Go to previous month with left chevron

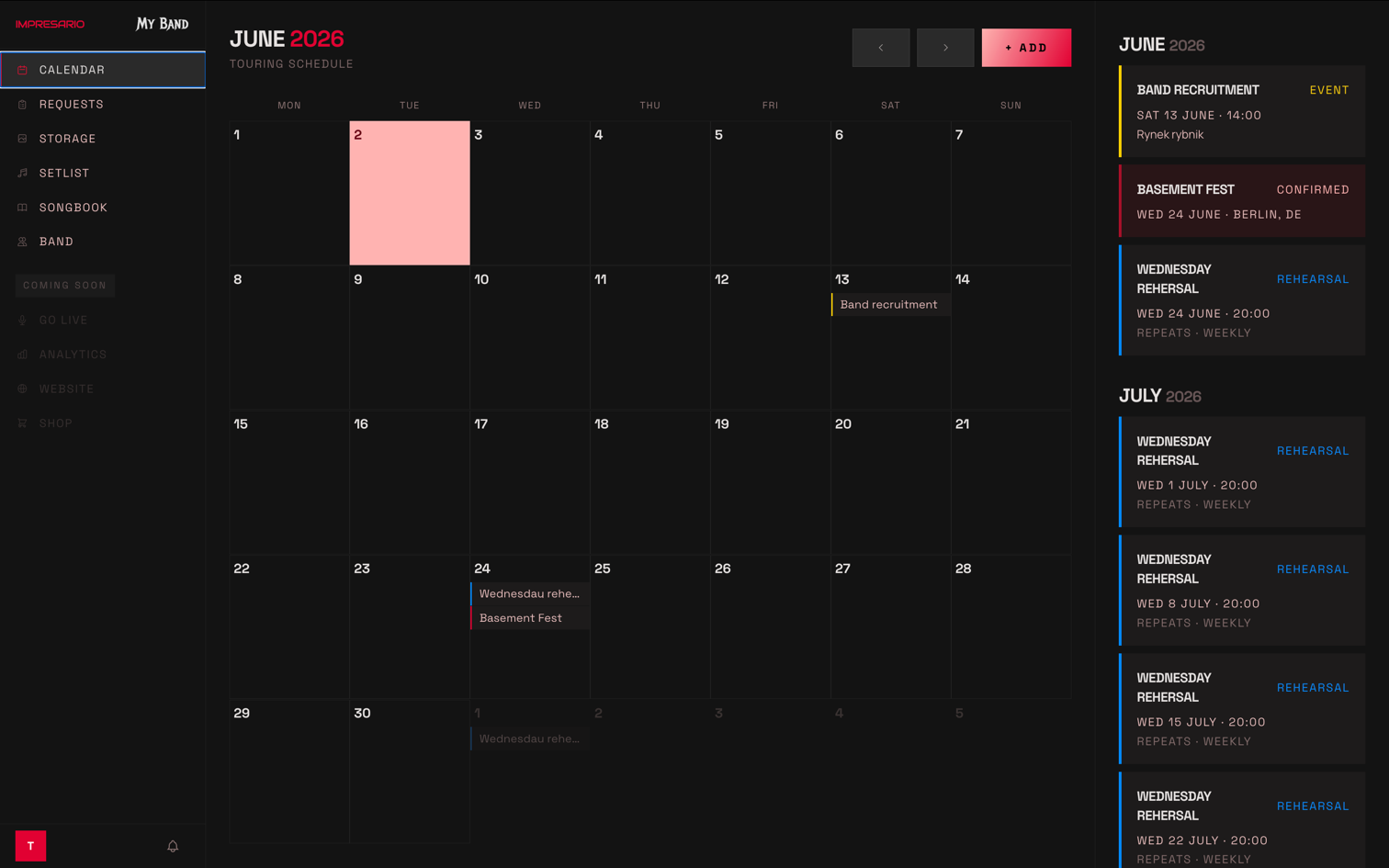tap(881, 48)
